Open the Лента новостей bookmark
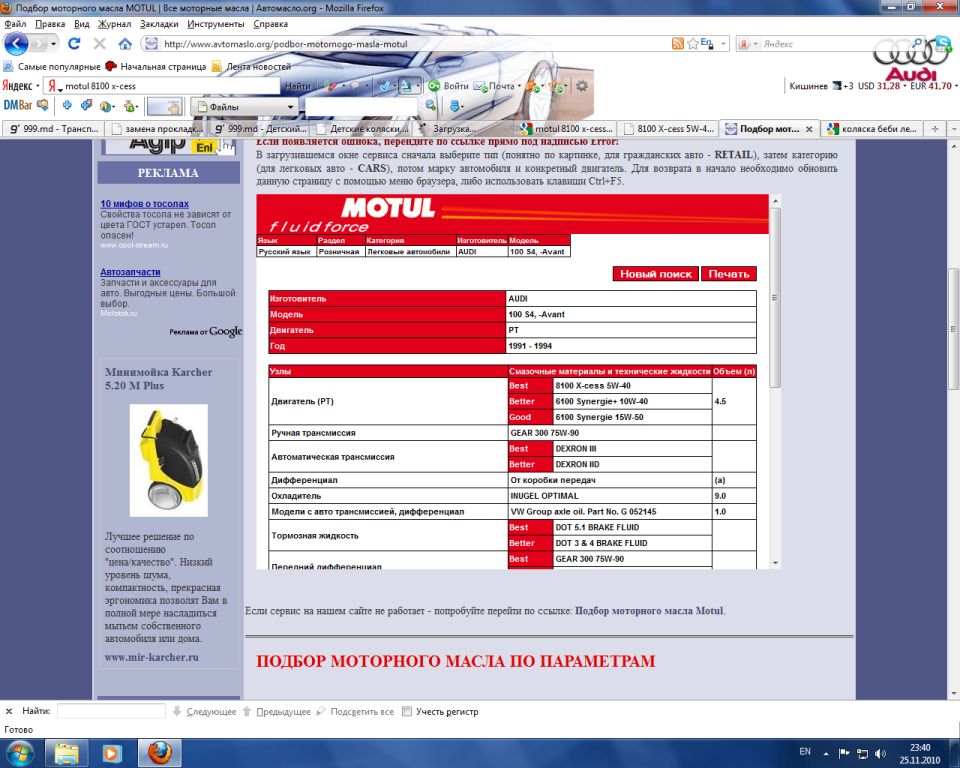 coord(252,66)
